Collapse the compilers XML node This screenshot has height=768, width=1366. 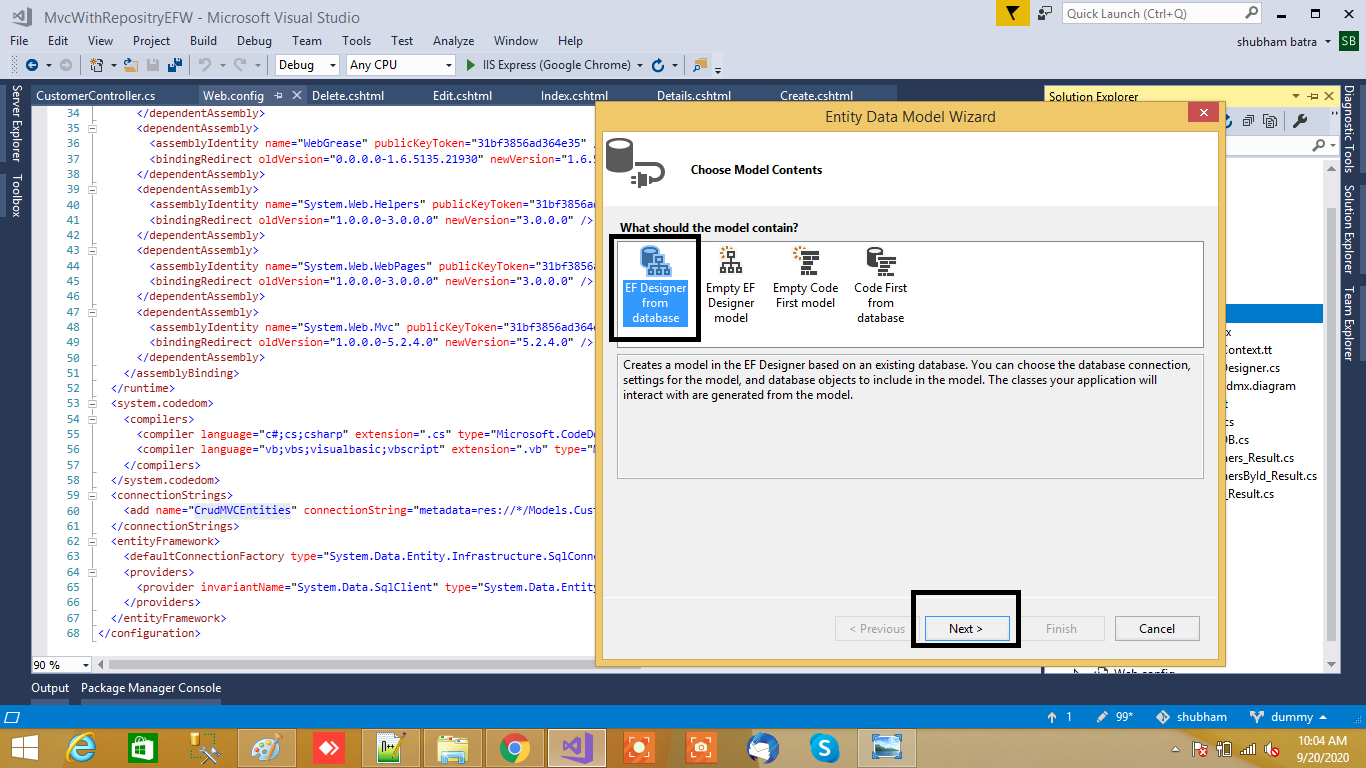(x=93, y=419)
